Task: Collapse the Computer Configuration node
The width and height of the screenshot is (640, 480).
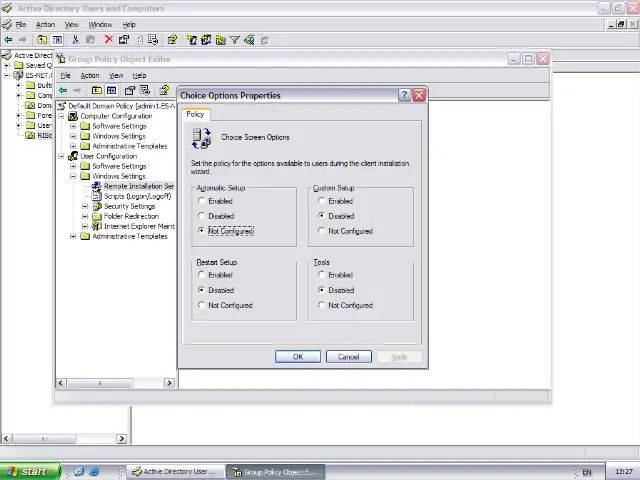Action: 61,116
